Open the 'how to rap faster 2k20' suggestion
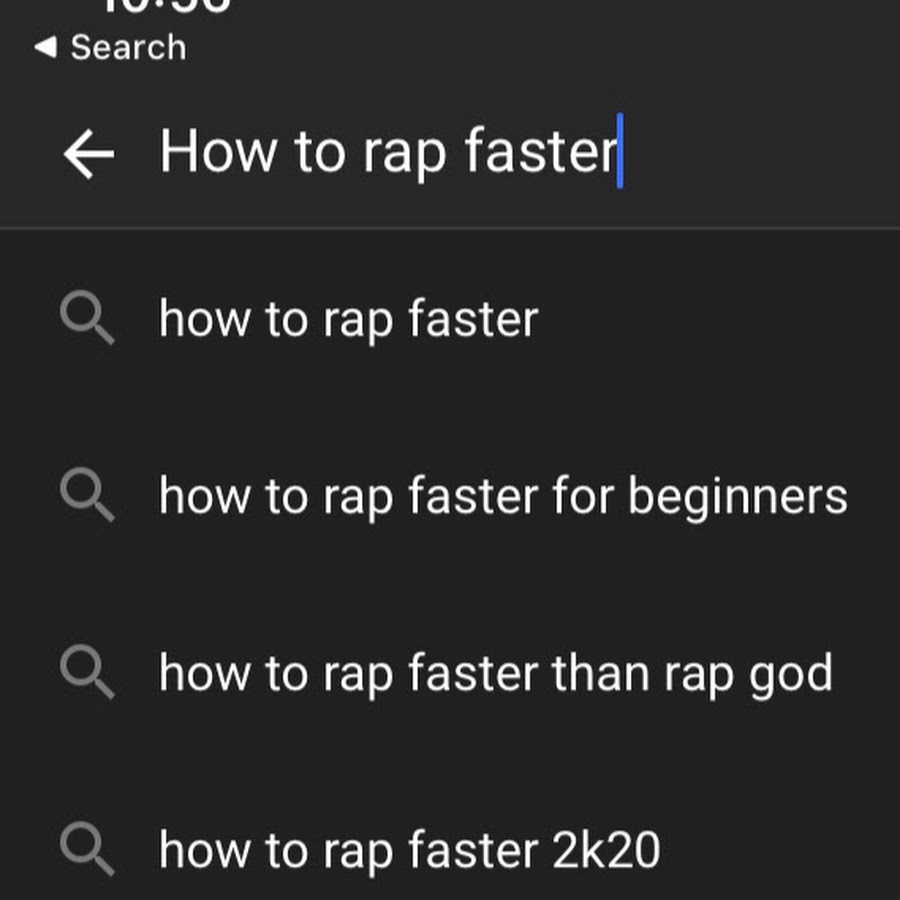 [409, 850]
